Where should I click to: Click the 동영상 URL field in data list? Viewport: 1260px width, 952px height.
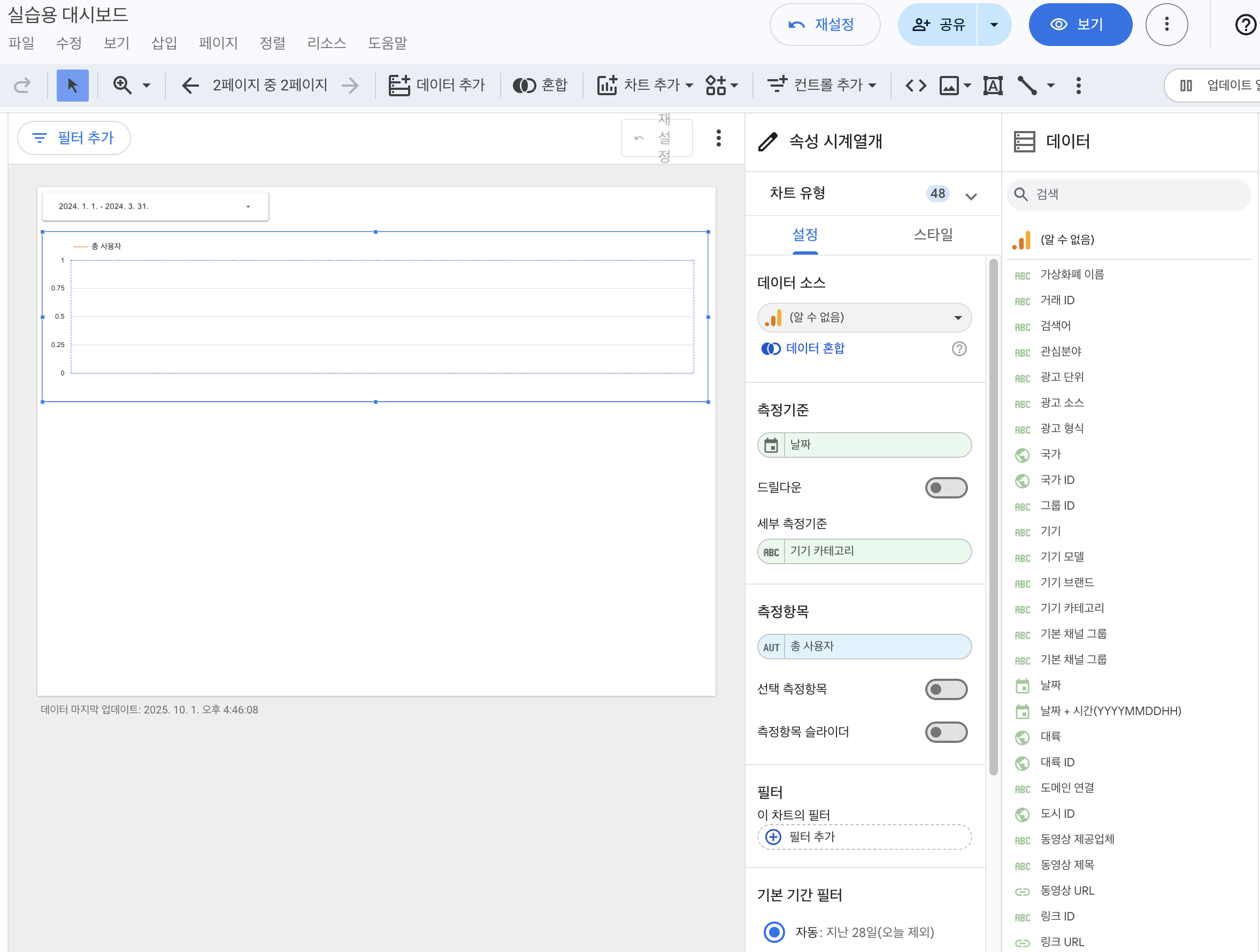point(1067,891)
